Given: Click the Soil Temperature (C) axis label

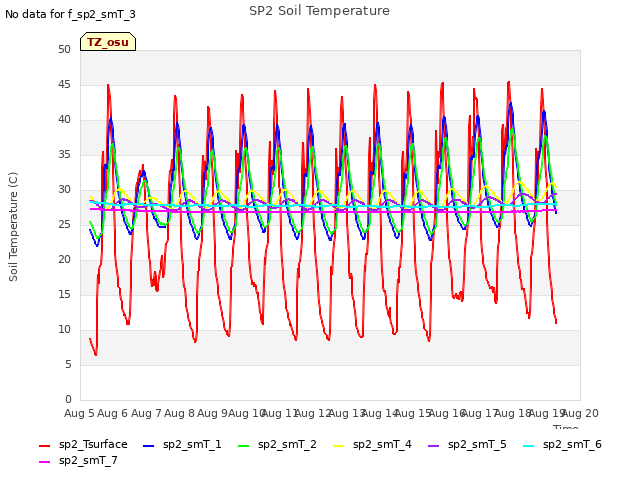Looking at the screenshot, I should tap(13, 227).
